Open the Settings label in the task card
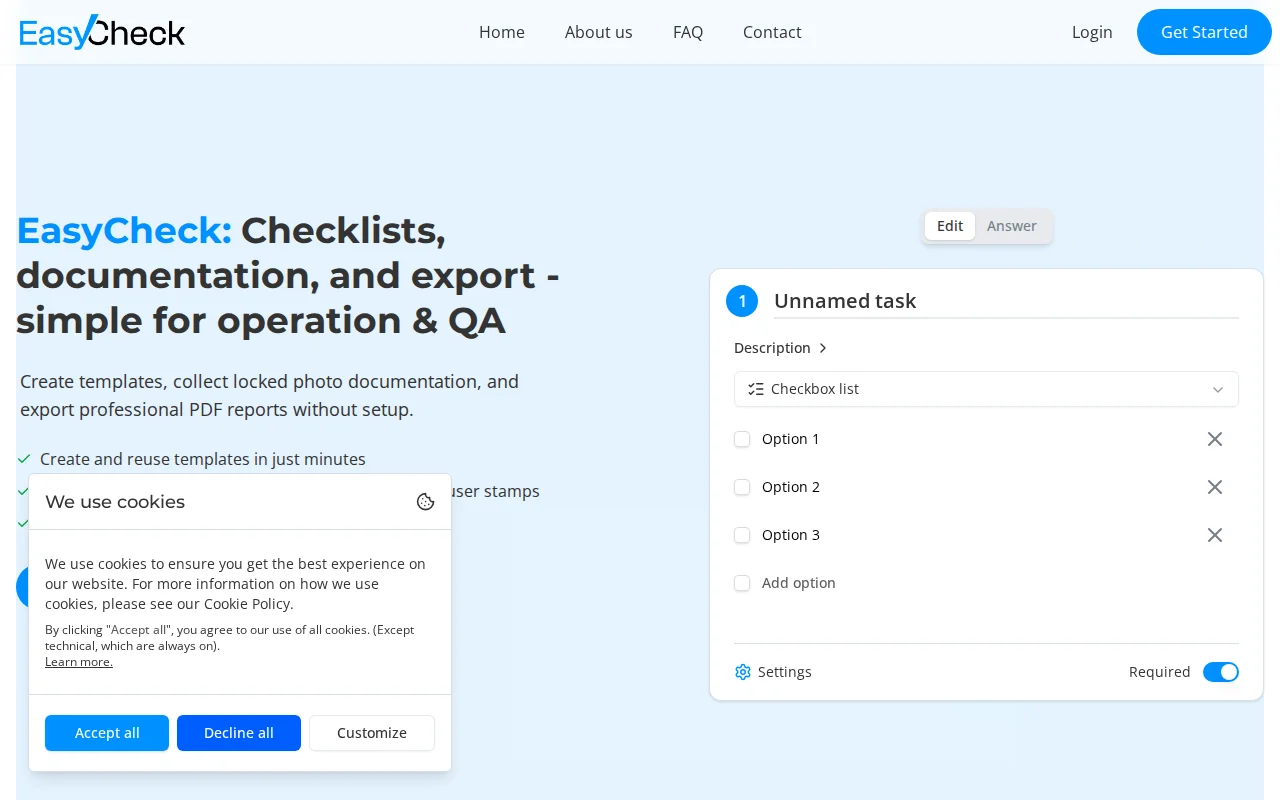This screenshot has width=1280, height=800. (x=785, y=672)
